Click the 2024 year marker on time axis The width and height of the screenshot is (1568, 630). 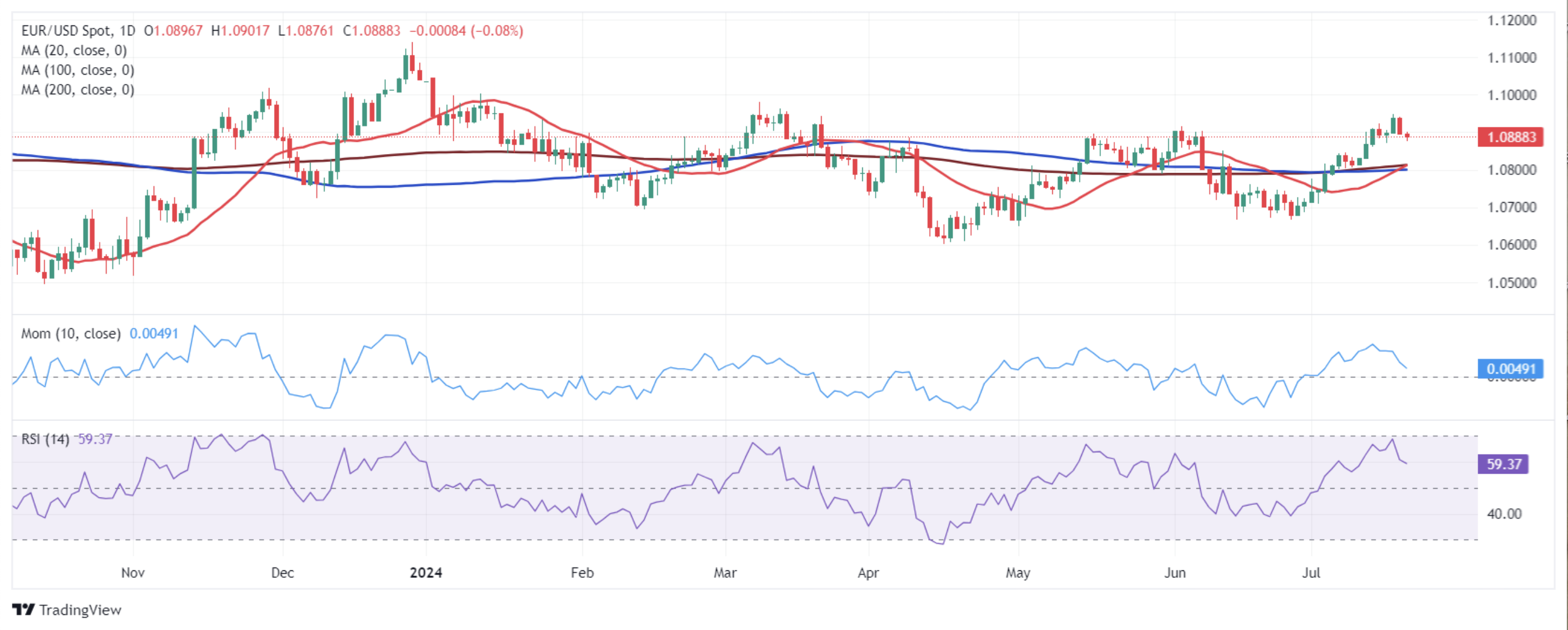coord(426,572)
